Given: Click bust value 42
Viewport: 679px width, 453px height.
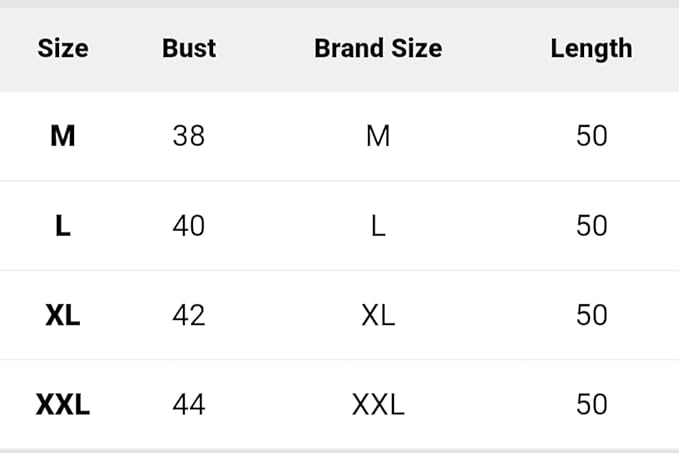Looking at the screenshot, I should [x=189, y=316].
